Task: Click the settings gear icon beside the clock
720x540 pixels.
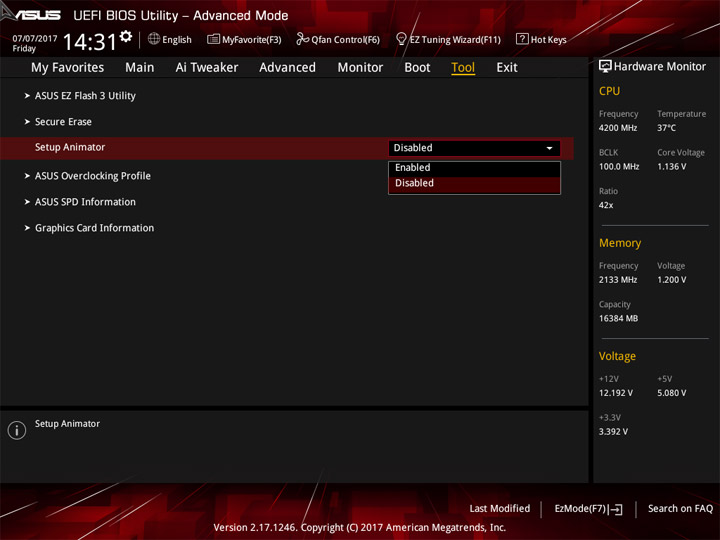Action: 126,36
